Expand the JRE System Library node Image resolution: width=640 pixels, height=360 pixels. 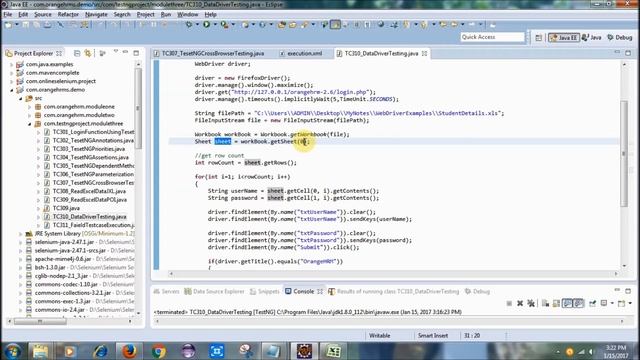tap(20, 234)
